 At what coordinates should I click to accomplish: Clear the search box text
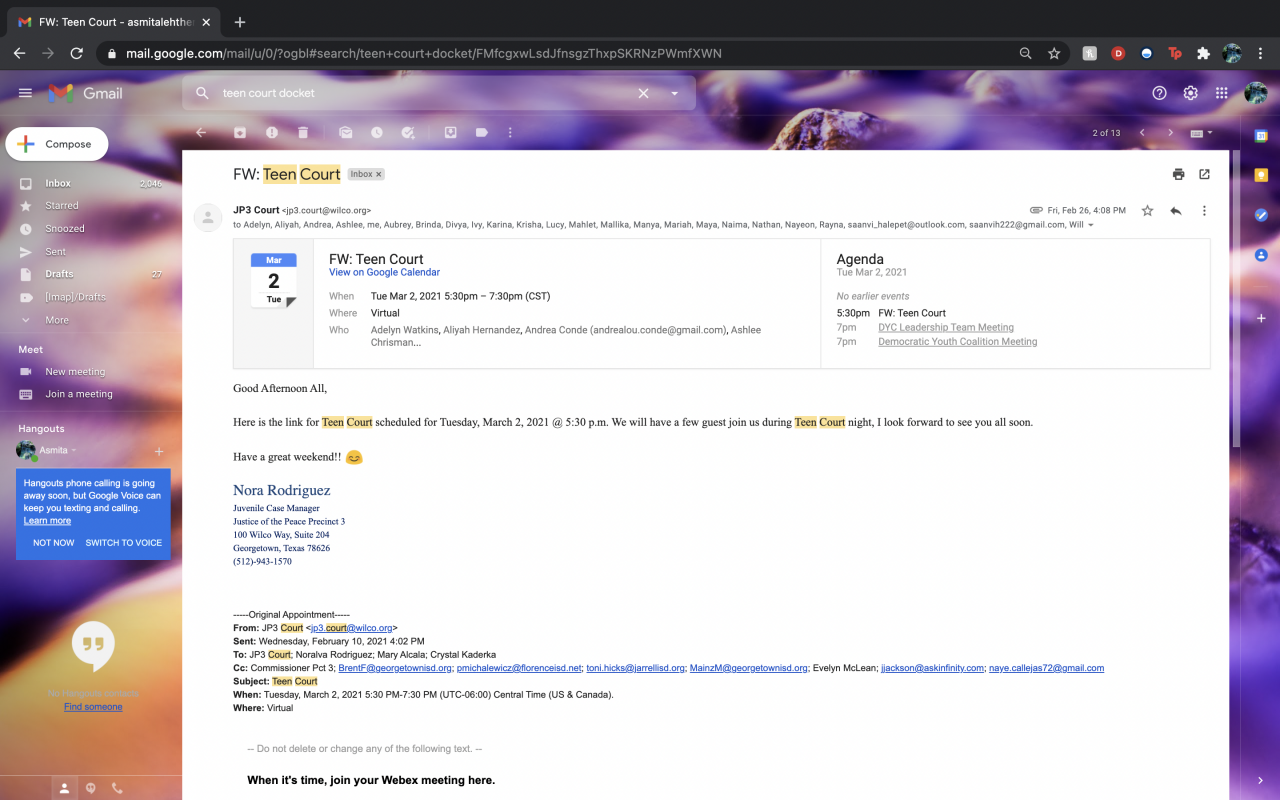(x=643, y=93)
